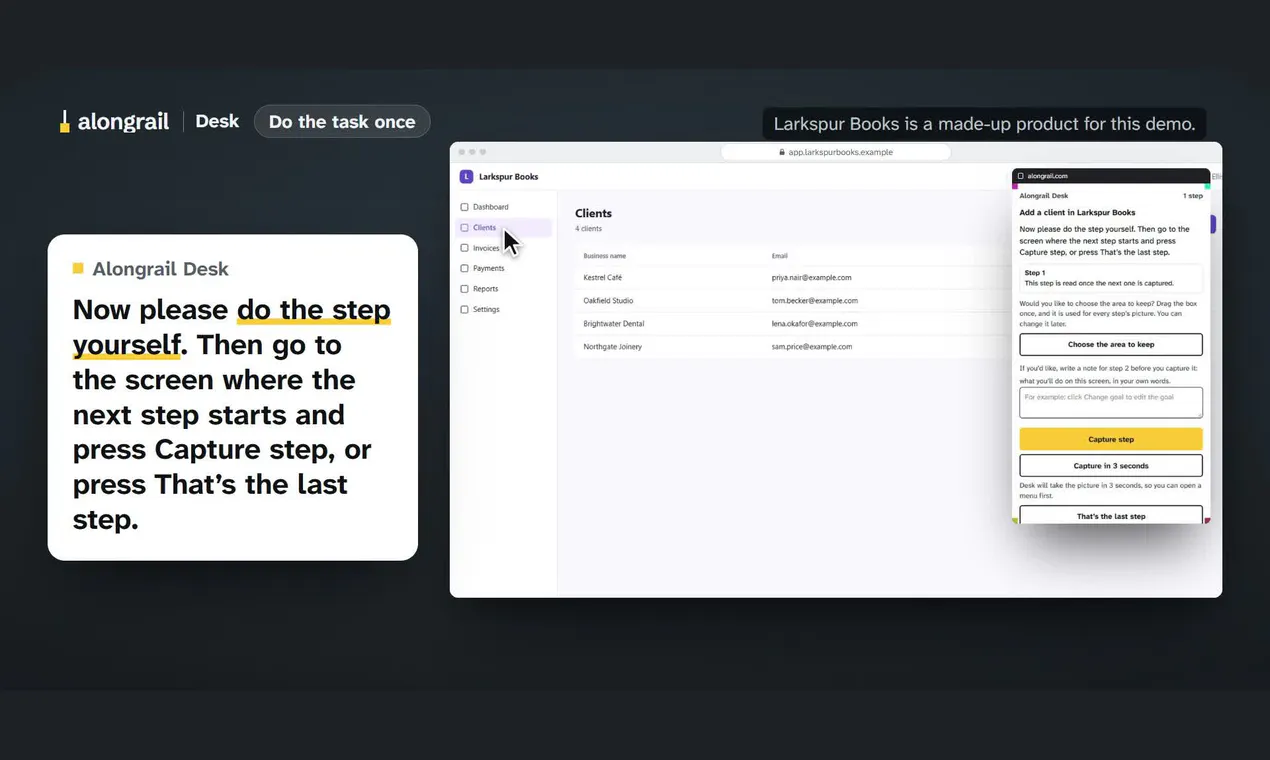Viewport: 1270px width, 760px height.
Task: Click the page icon beside alongrail.com
Action: point(1021,176)
